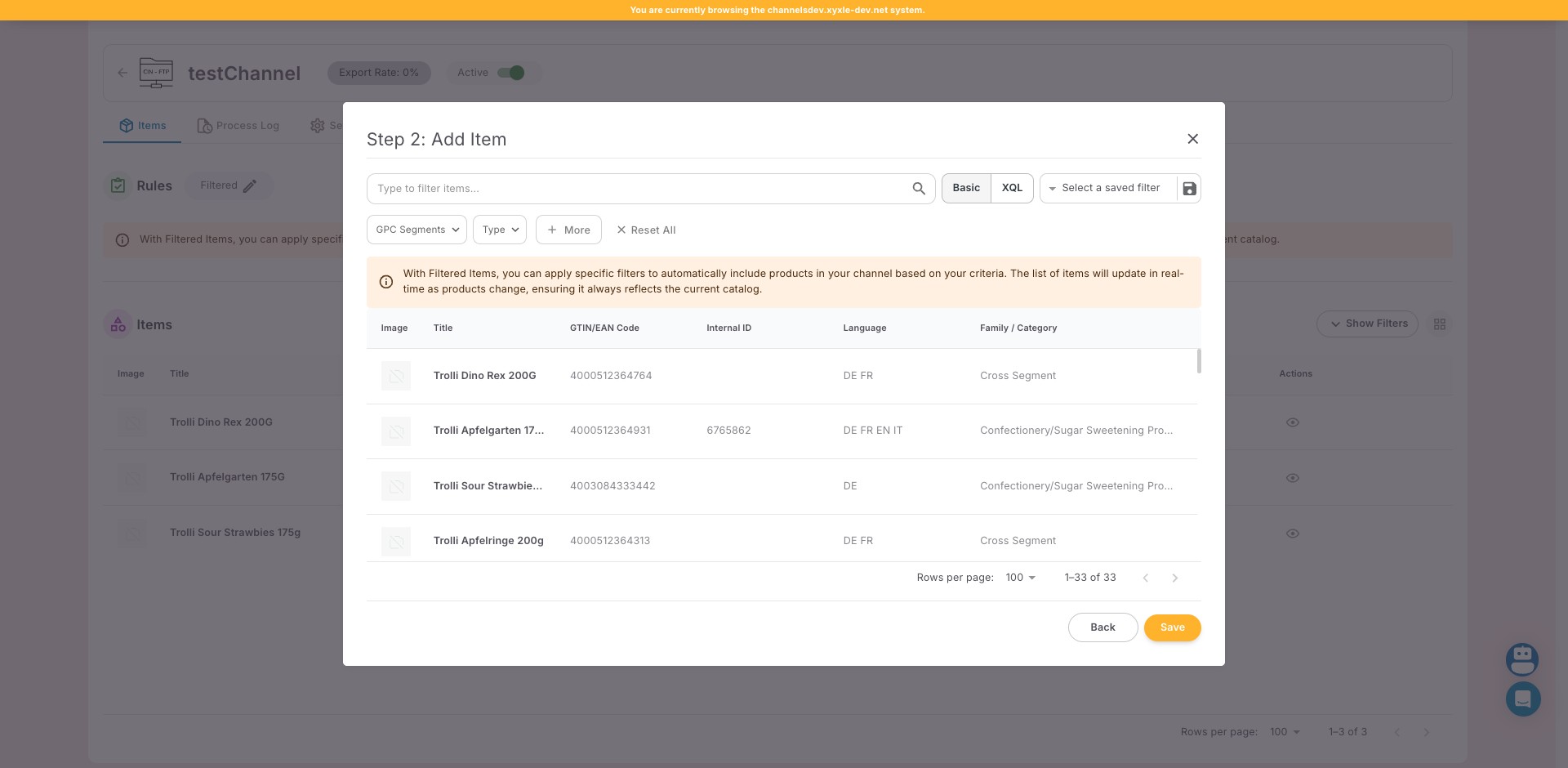Click the info icon in the orange banner
The image size is (1568, 768).
(x=386, y=282)
